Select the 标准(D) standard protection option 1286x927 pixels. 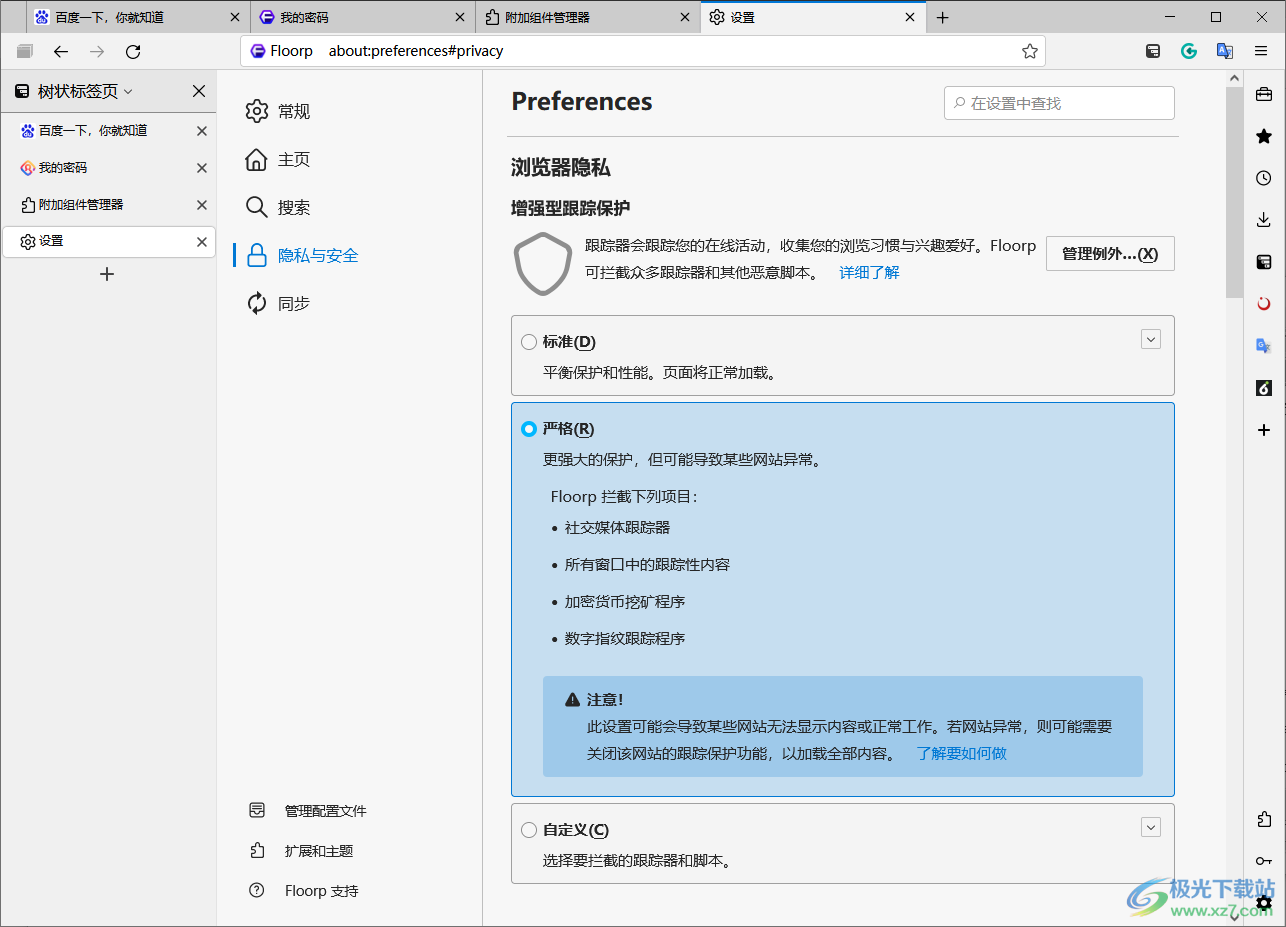[528, 341]
